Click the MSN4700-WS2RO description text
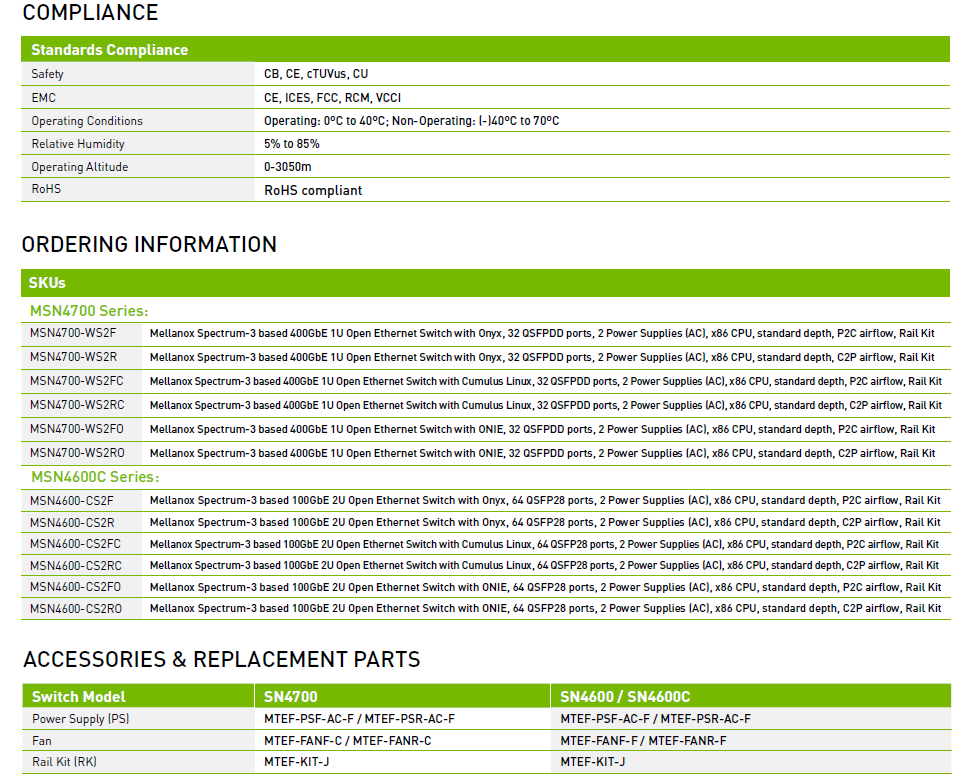 point(542,453)
